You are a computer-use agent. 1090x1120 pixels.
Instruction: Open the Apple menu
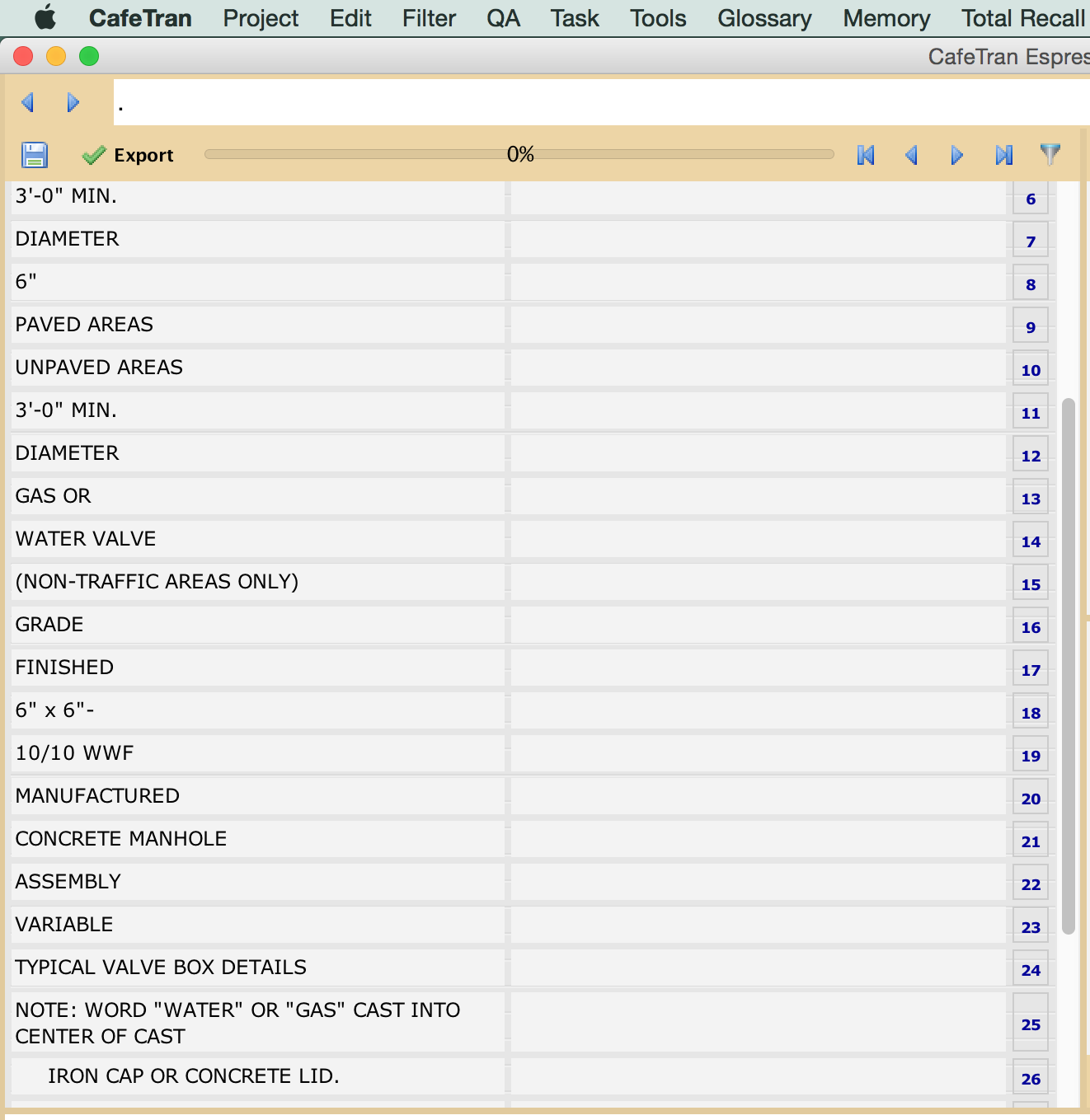point(45,17)
